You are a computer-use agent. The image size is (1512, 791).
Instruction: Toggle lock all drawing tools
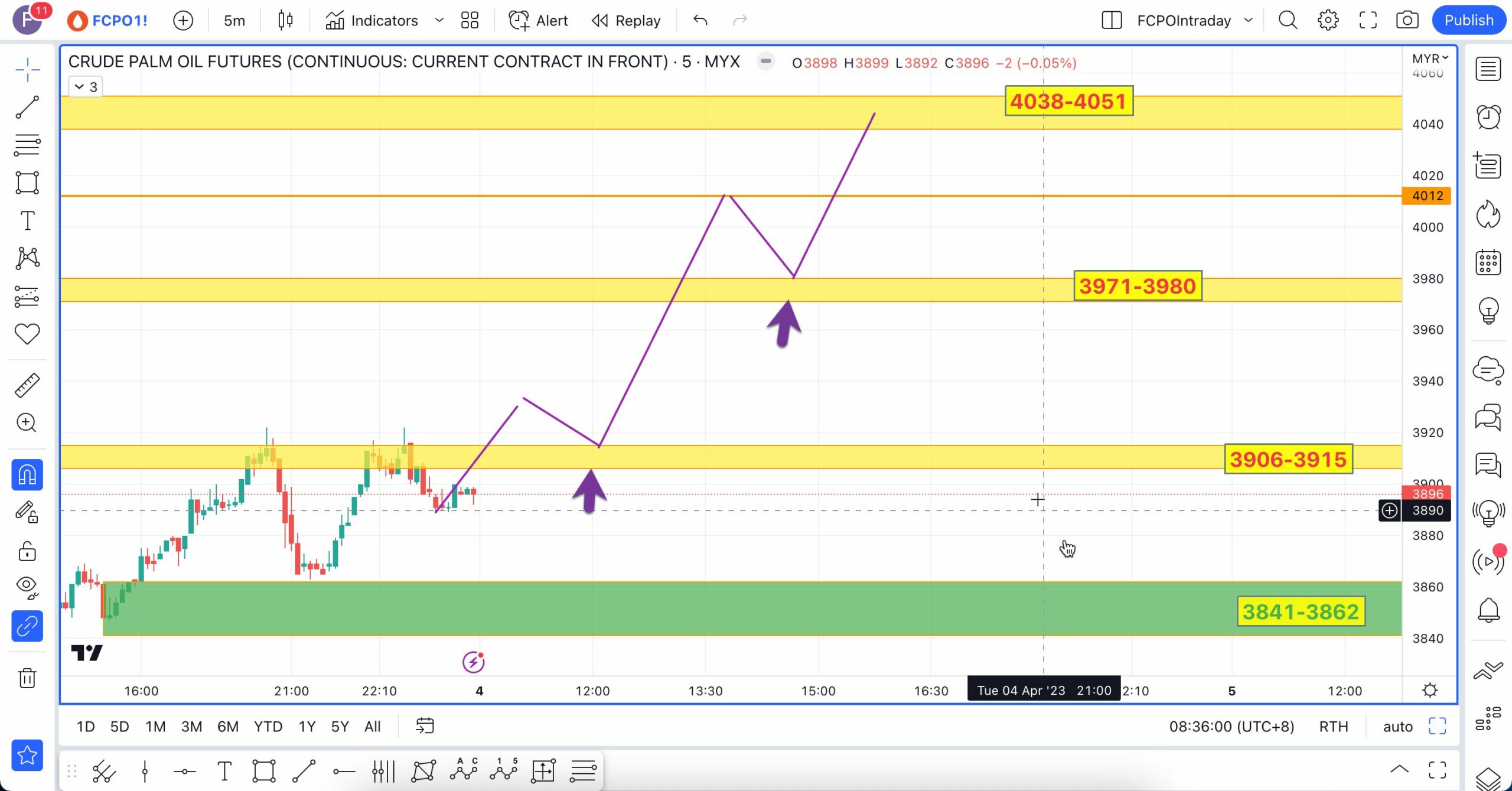27,551
